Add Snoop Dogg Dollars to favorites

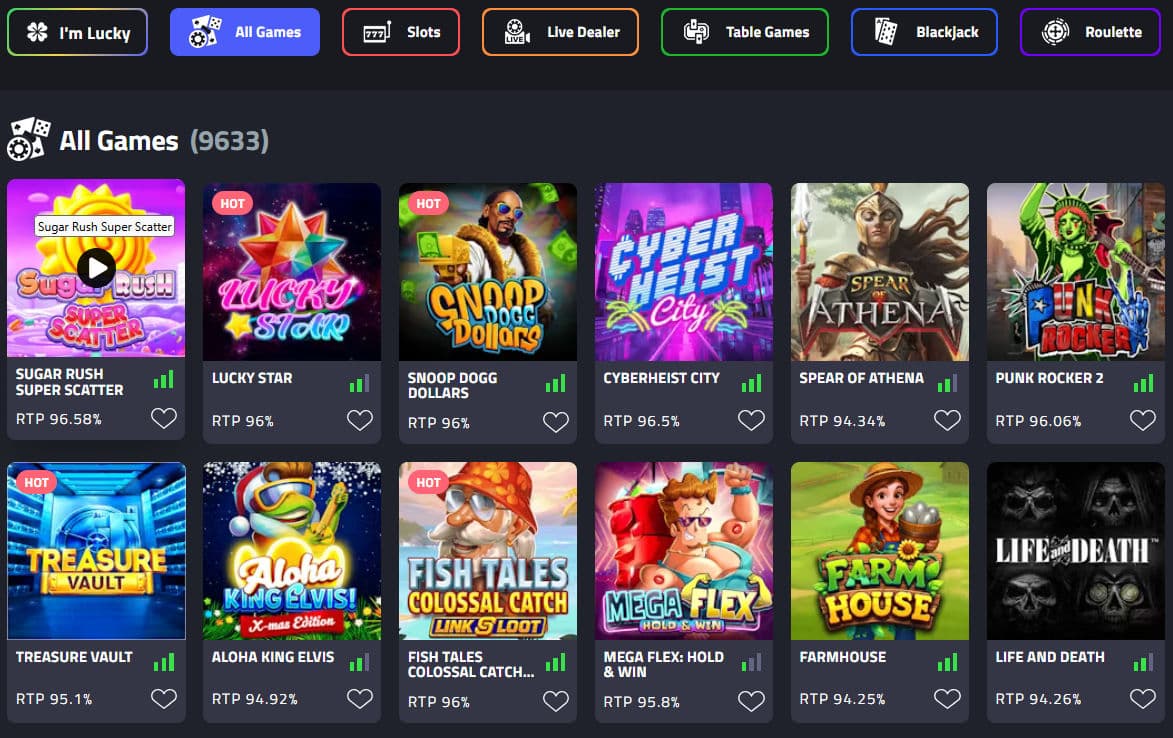(x=556, y=422)
